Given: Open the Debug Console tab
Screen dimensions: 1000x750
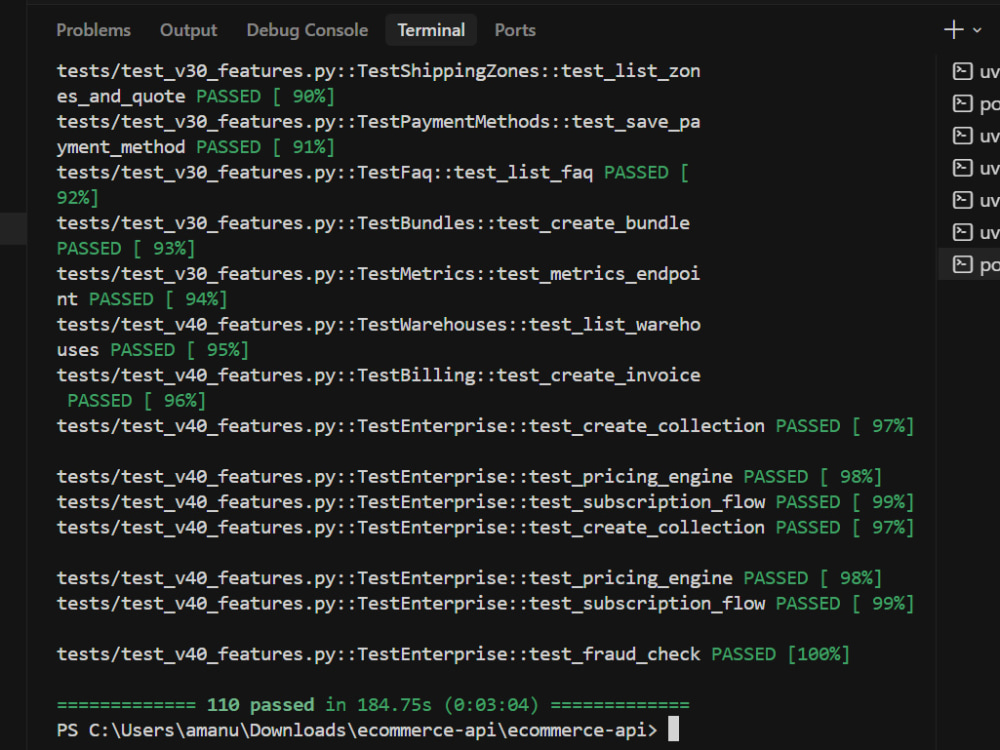Looking at the screenshot, I should coord(307,30).
